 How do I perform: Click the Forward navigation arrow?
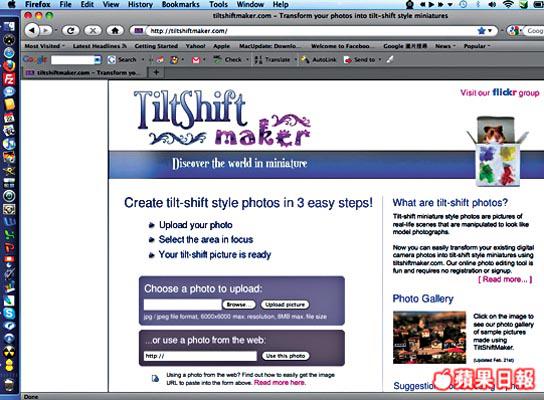point(45,31)
